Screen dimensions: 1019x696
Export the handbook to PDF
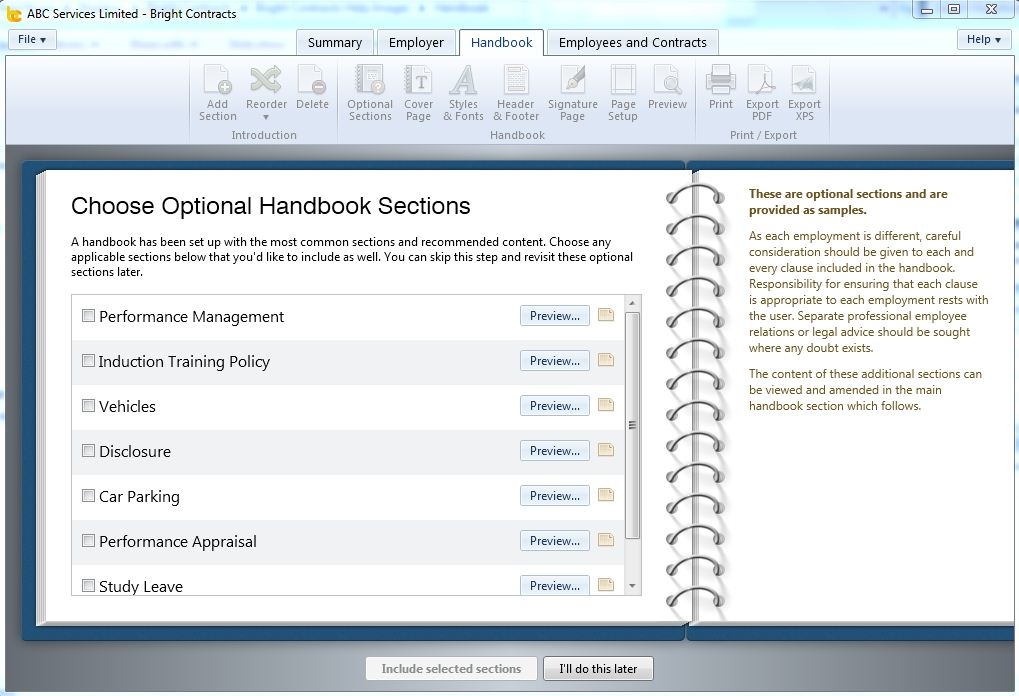pos(762,93)
